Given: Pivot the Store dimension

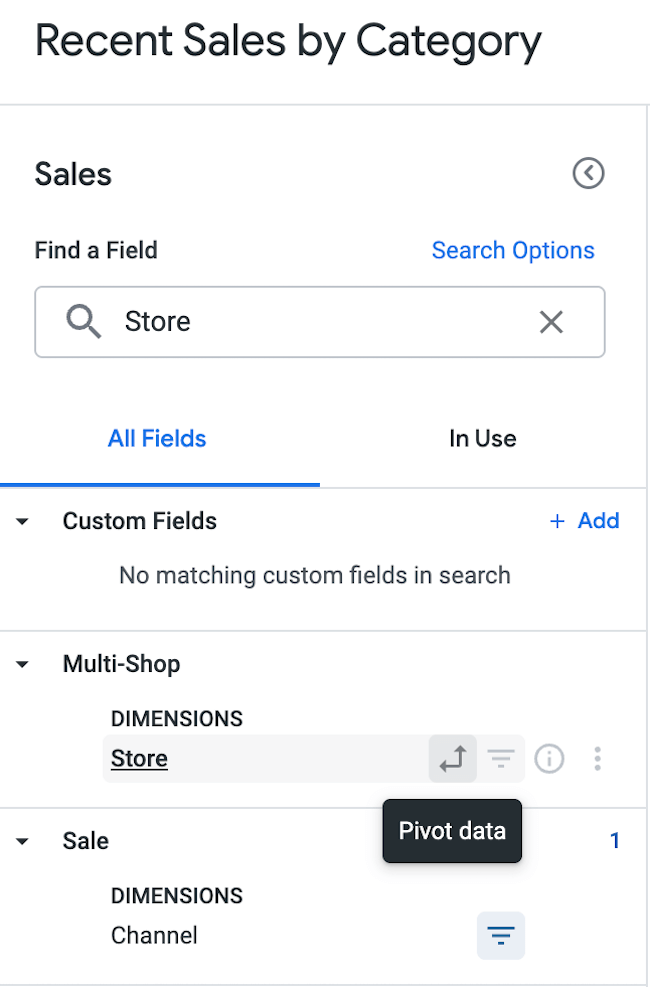Looking at the screenshot, I should pyautogui.click(x=452, y=758).
